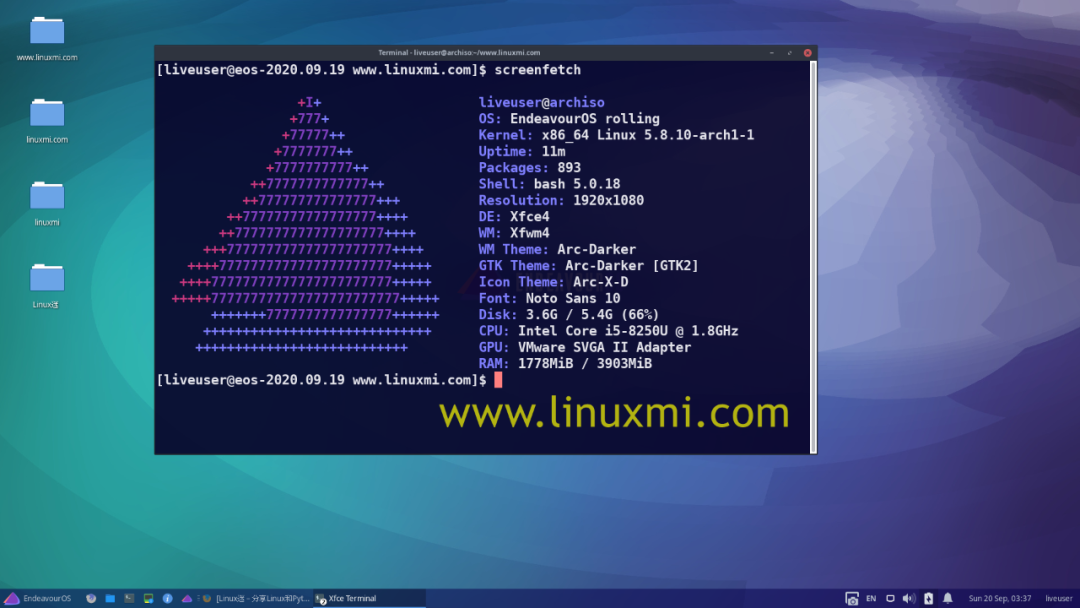
Task: Click the Resolution '1920x1080' value
Action: [x=608, y=200]
